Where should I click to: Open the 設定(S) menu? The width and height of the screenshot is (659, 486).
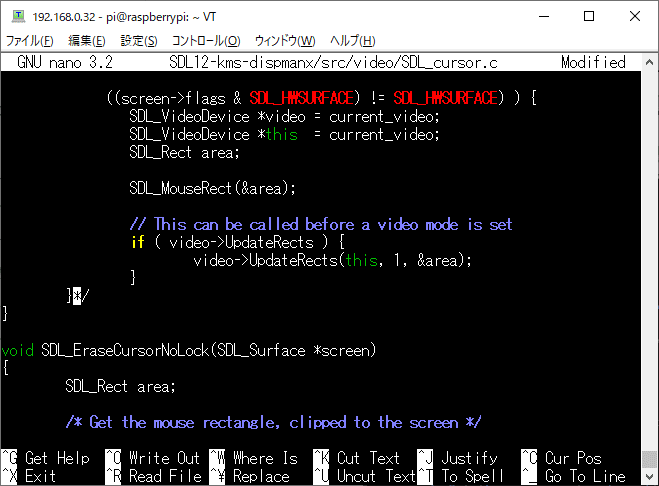(139, 41)
